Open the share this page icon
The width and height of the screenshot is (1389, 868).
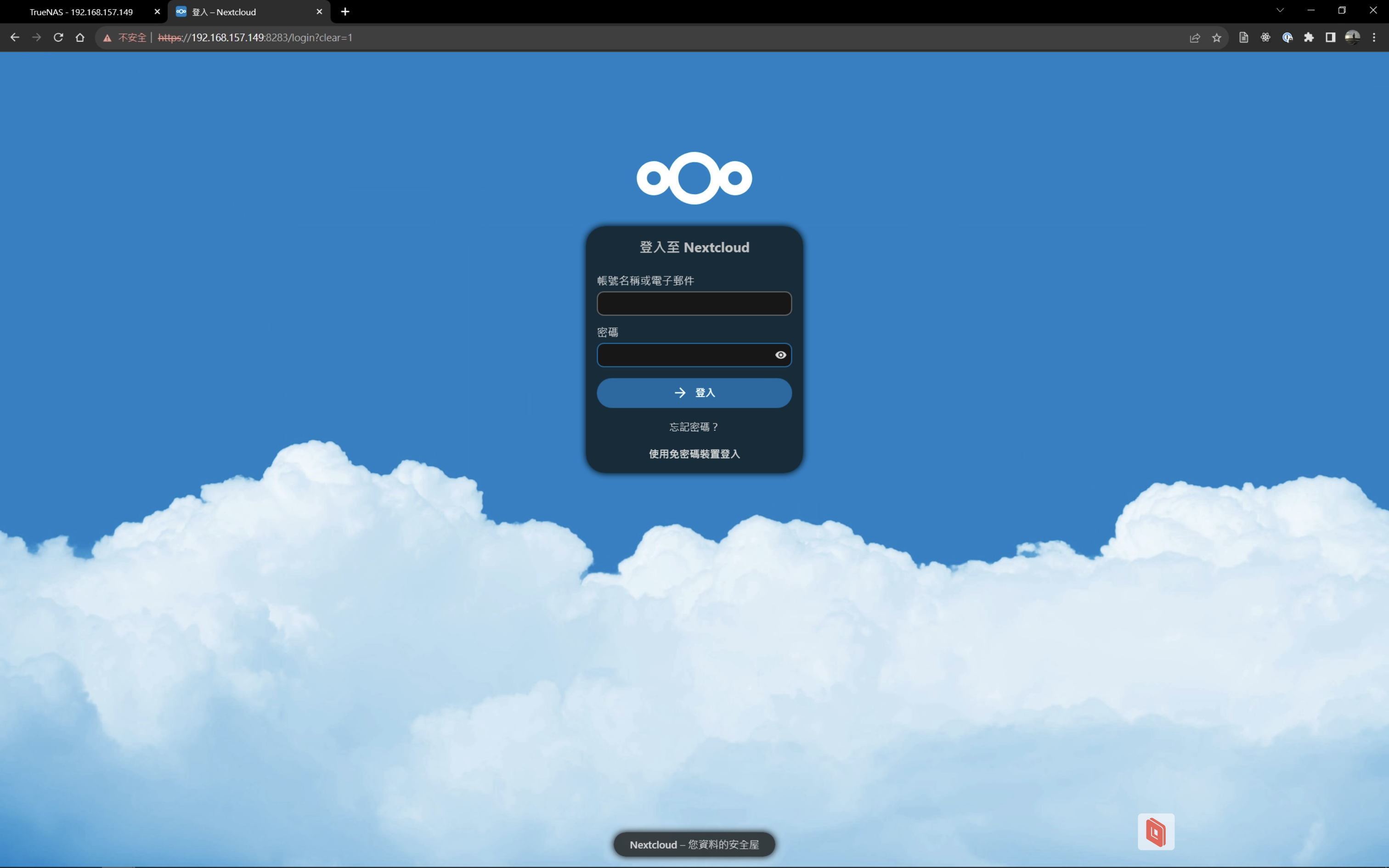1194,37
